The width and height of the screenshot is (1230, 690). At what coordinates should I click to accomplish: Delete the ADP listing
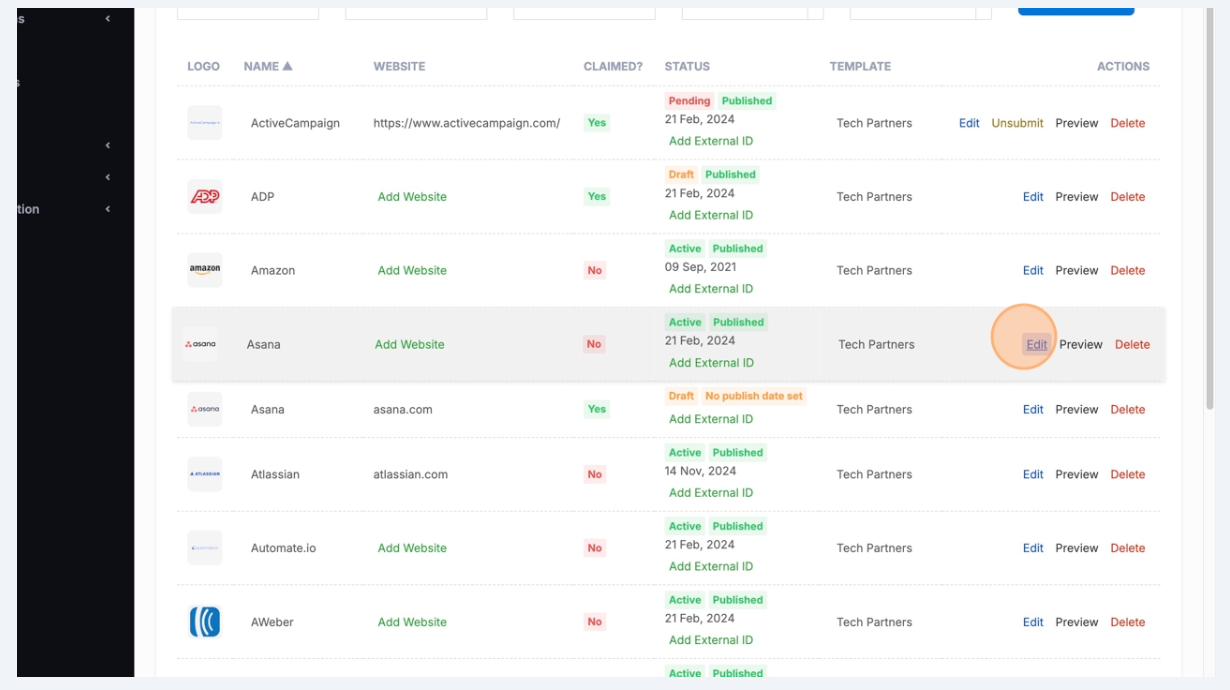click(1128, 197)
